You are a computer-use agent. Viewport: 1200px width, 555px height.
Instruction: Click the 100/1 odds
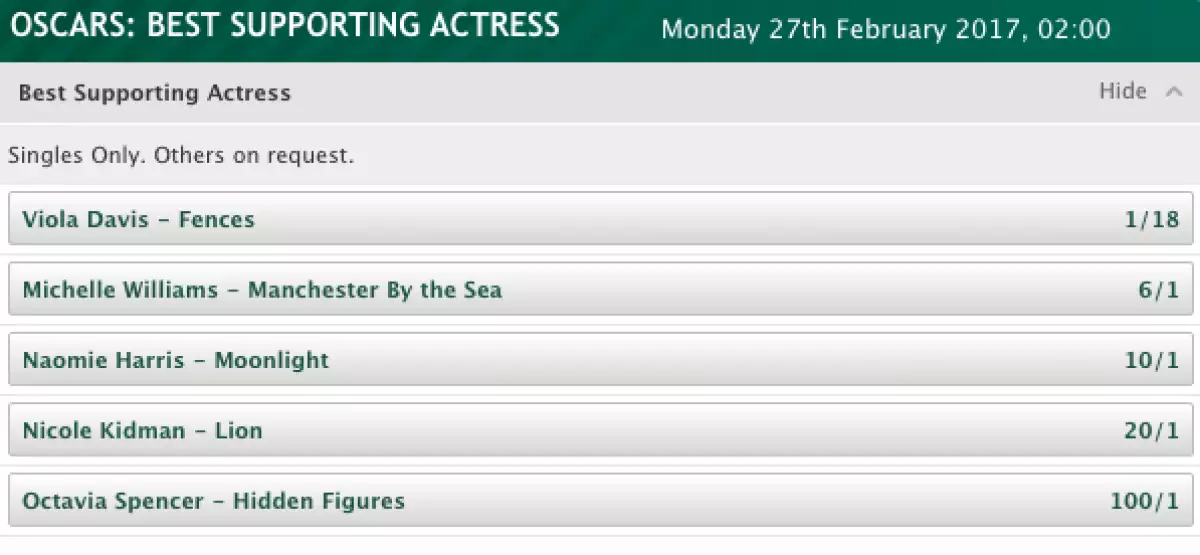[1145, 501]
